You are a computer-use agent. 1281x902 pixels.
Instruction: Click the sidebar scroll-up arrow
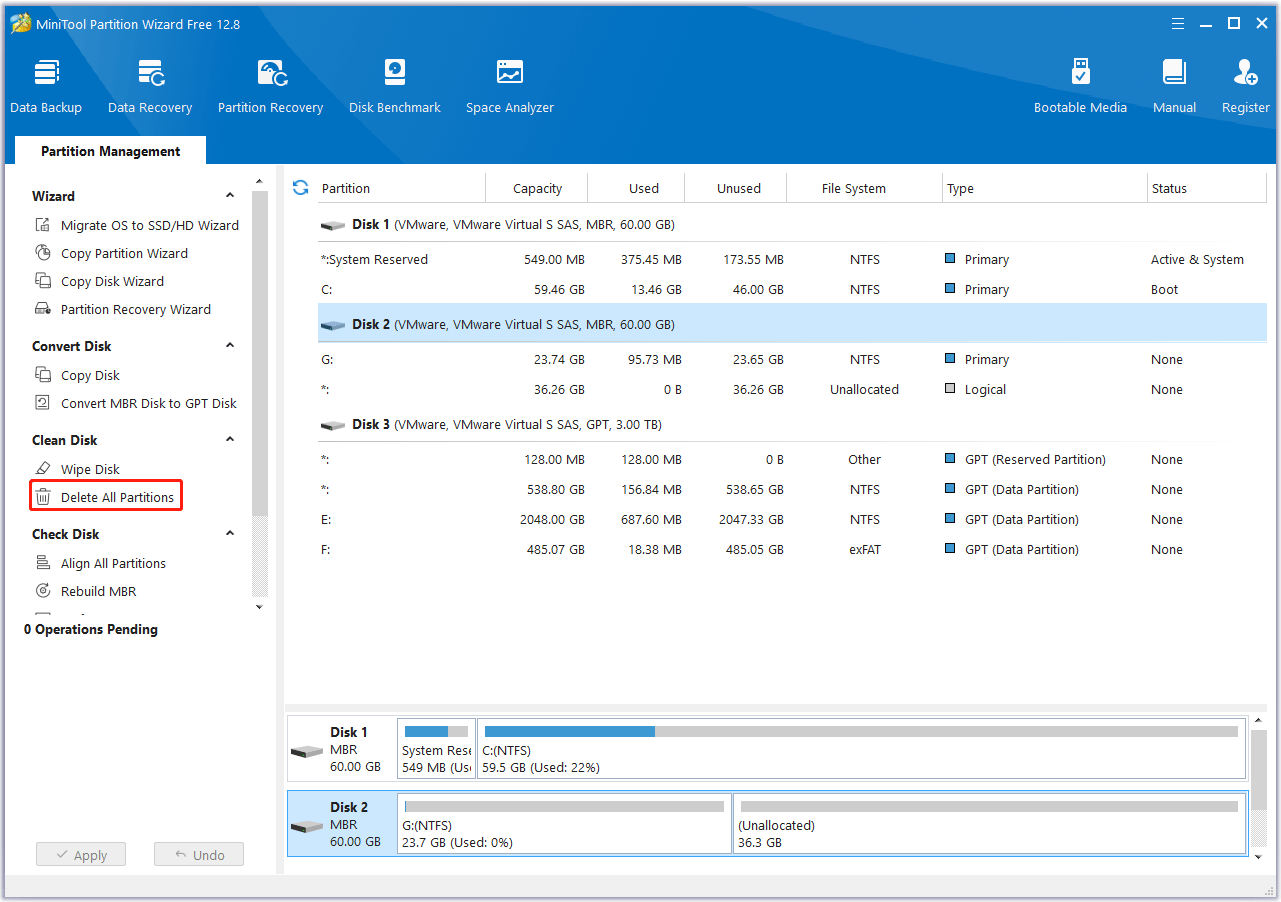pyautogui.click(x=260, y=182)
